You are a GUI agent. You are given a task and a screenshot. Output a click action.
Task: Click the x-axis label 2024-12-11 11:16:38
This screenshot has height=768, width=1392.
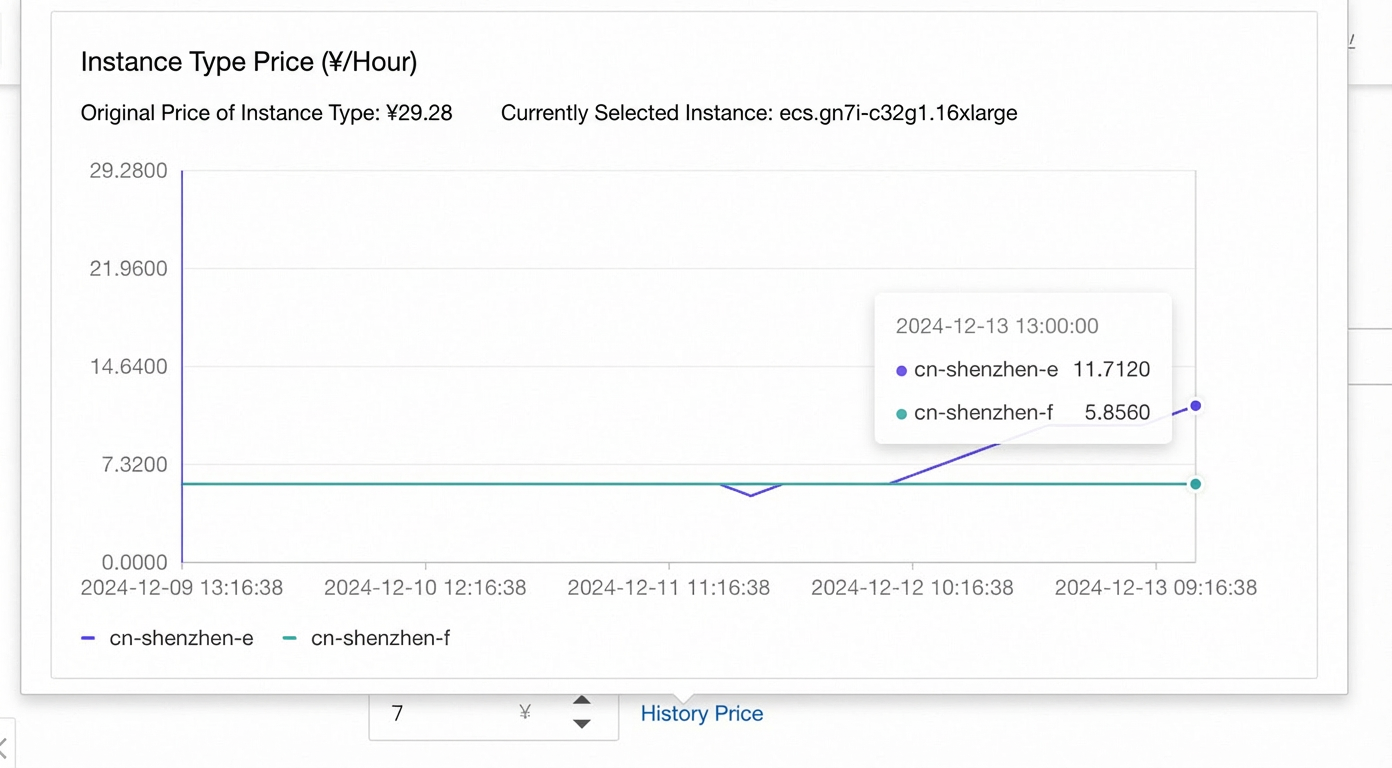point(668,588)
